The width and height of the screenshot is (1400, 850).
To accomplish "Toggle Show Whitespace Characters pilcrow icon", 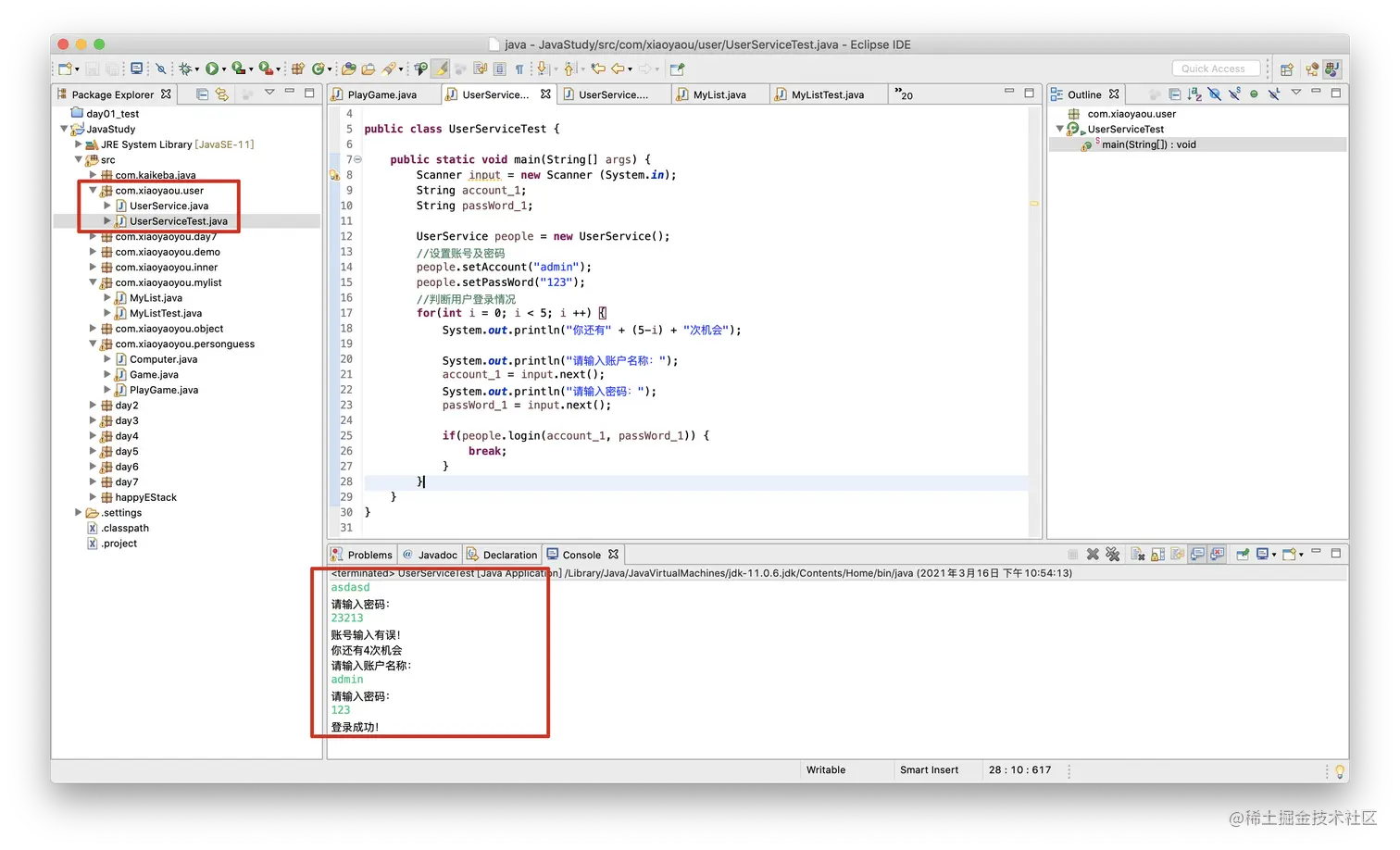I will [519, 69].
